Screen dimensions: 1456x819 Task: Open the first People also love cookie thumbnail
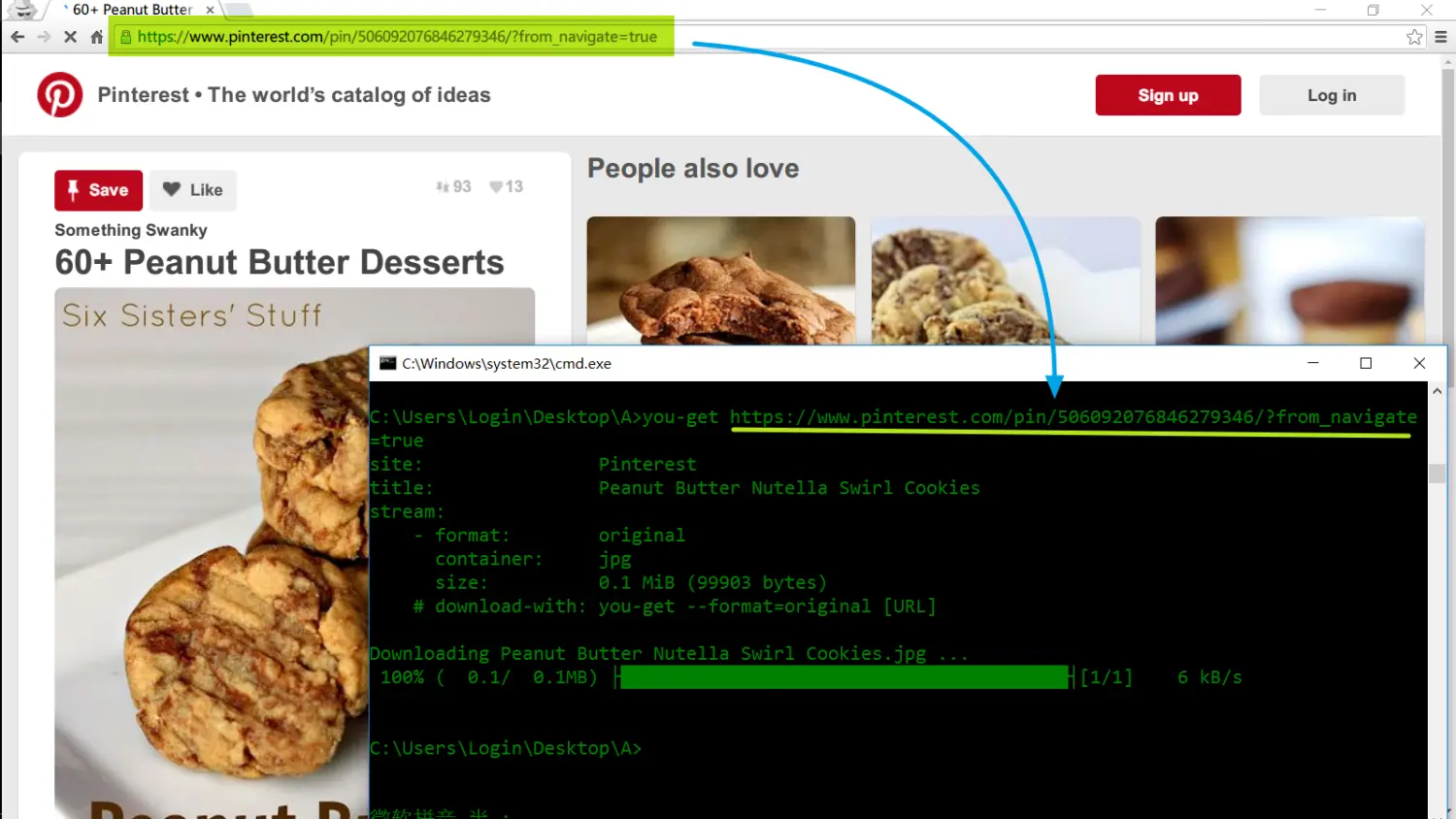(x=721, y=280)
